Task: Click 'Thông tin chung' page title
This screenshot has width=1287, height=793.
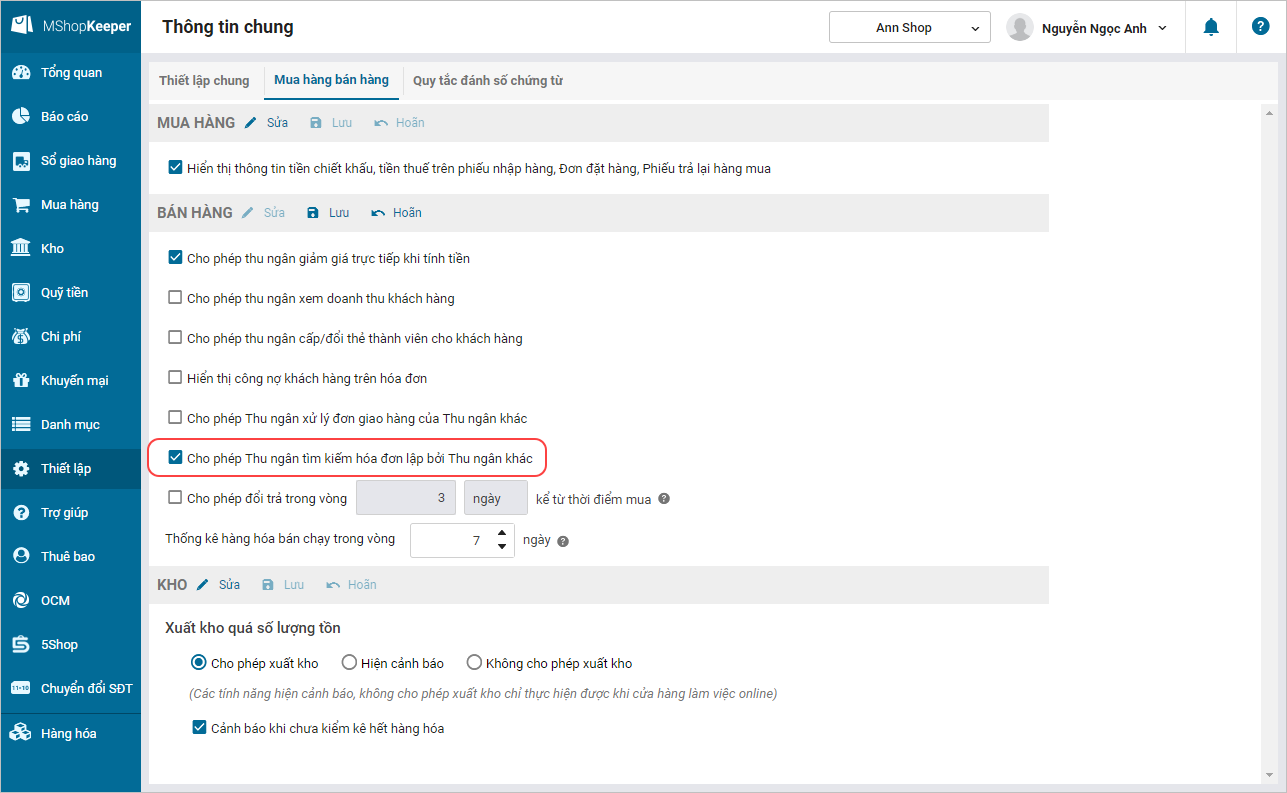Action: 228,27
